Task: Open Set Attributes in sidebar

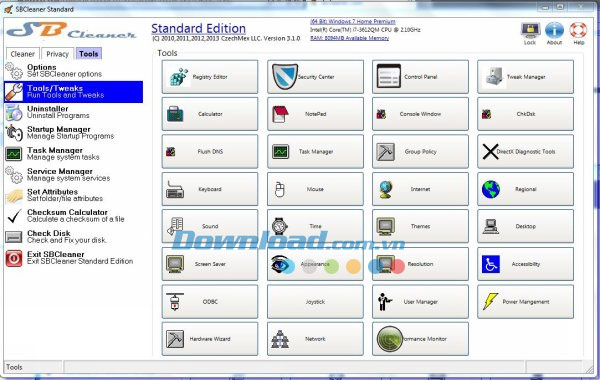Action: [73, 195]
